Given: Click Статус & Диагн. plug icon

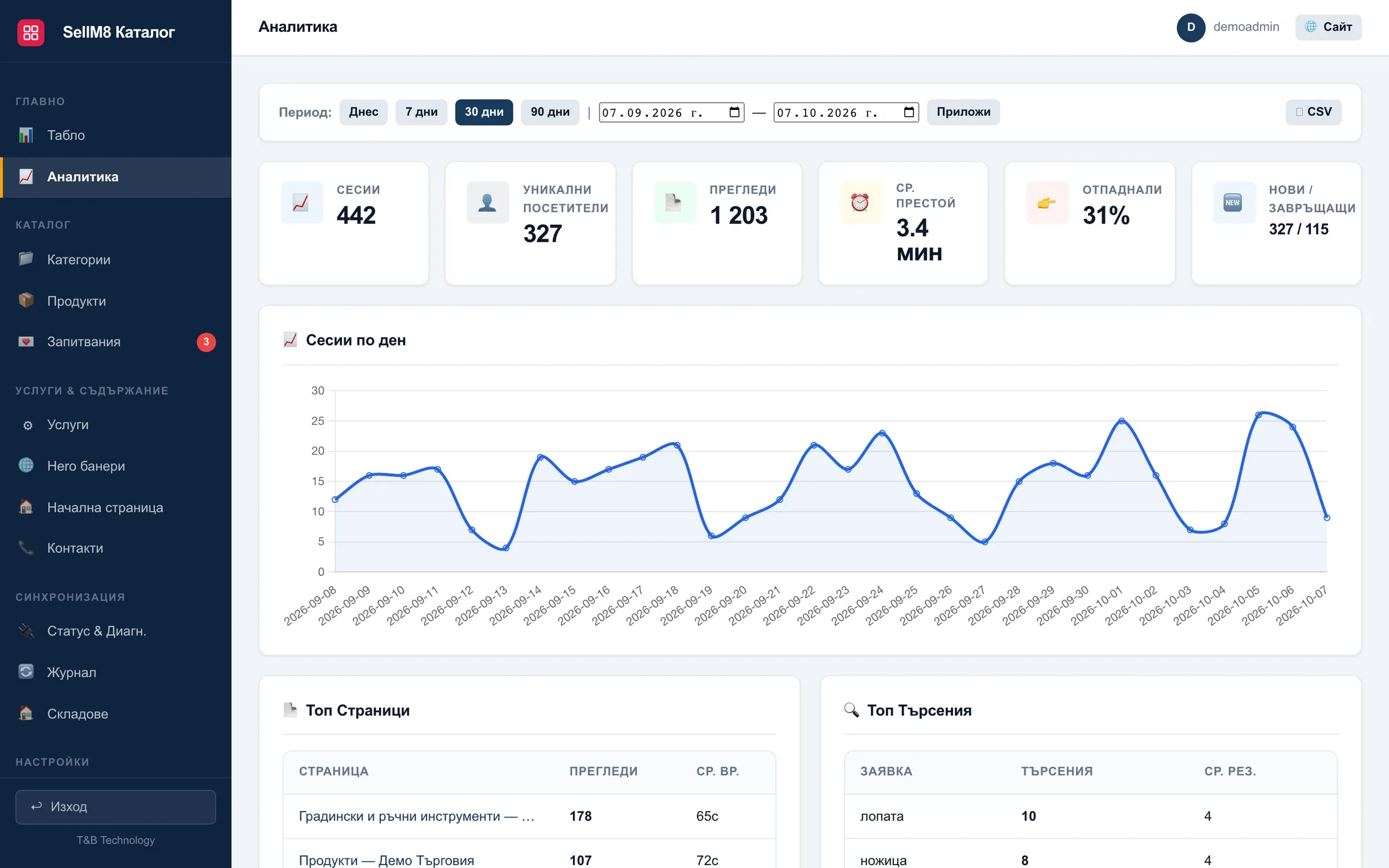Looking at the screenshot, I should [26, 630].
